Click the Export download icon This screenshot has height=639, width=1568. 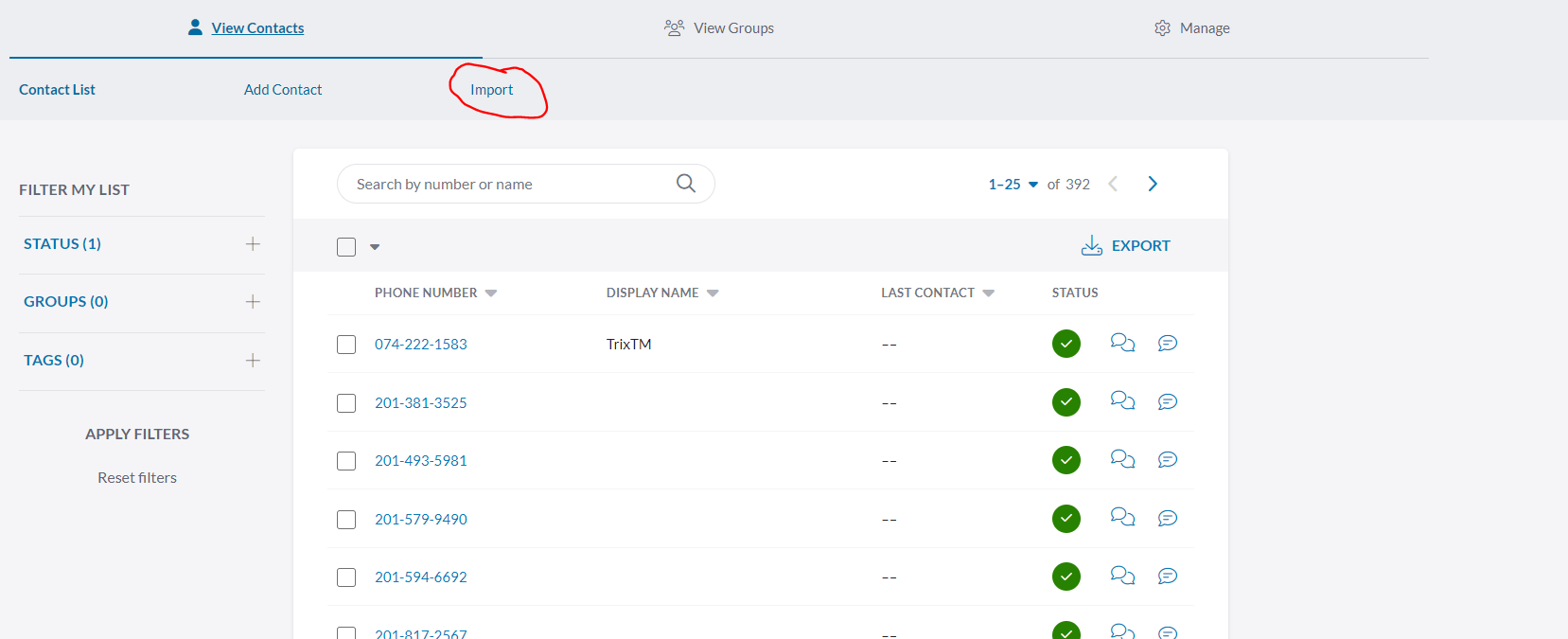1091,246
